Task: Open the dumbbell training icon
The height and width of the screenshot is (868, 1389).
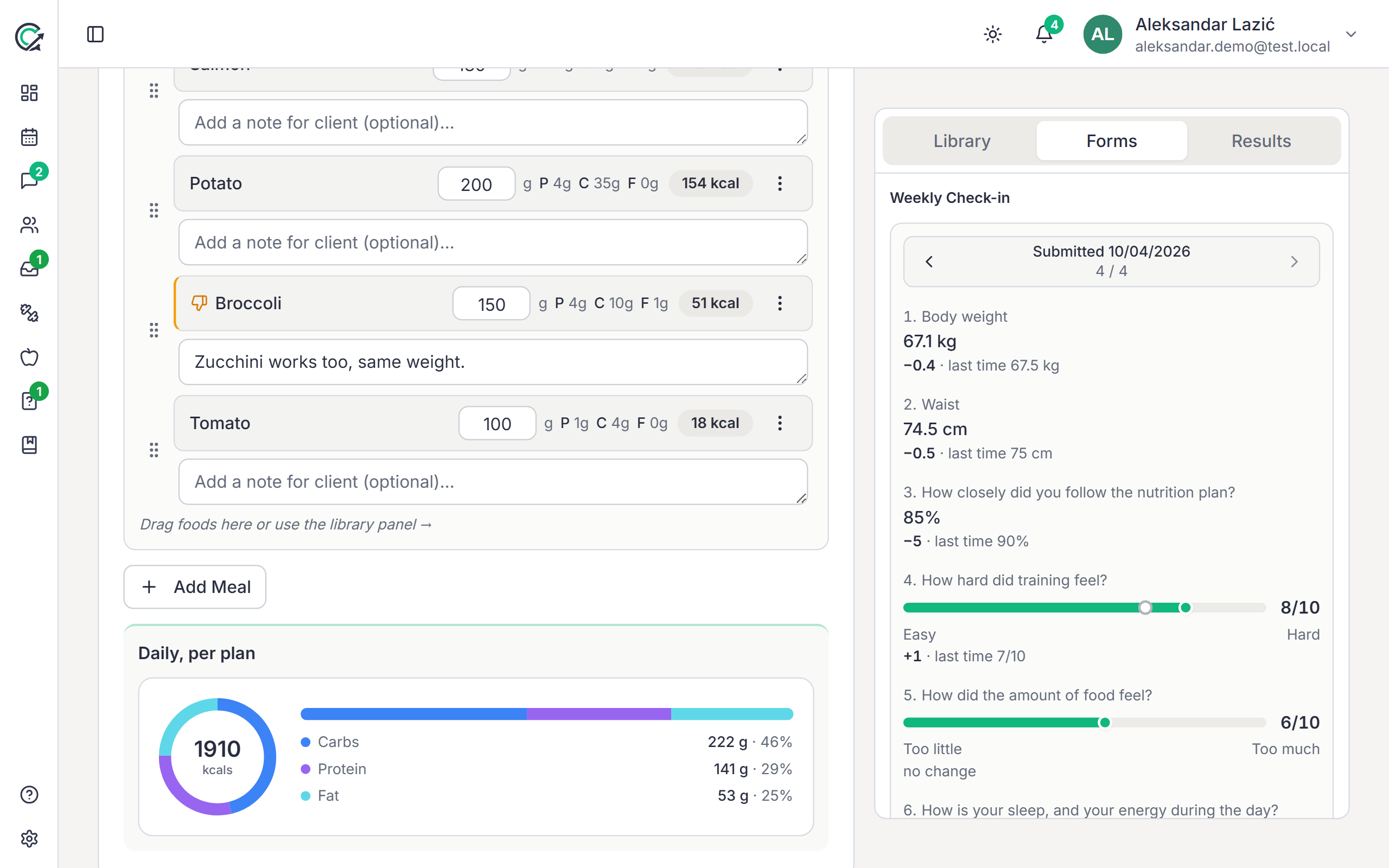Action: 29,313
